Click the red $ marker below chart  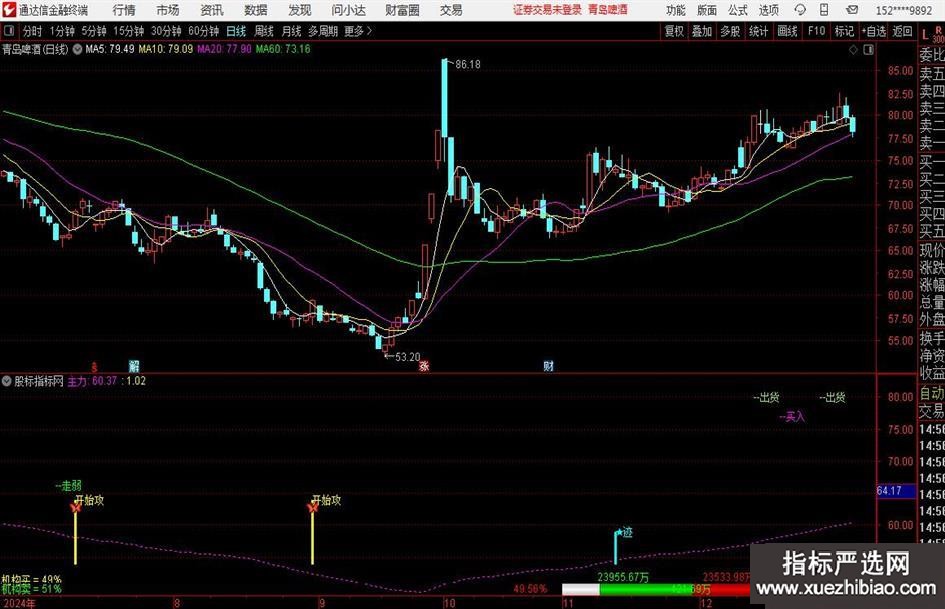pyautogui.click(x=94, y=366)
